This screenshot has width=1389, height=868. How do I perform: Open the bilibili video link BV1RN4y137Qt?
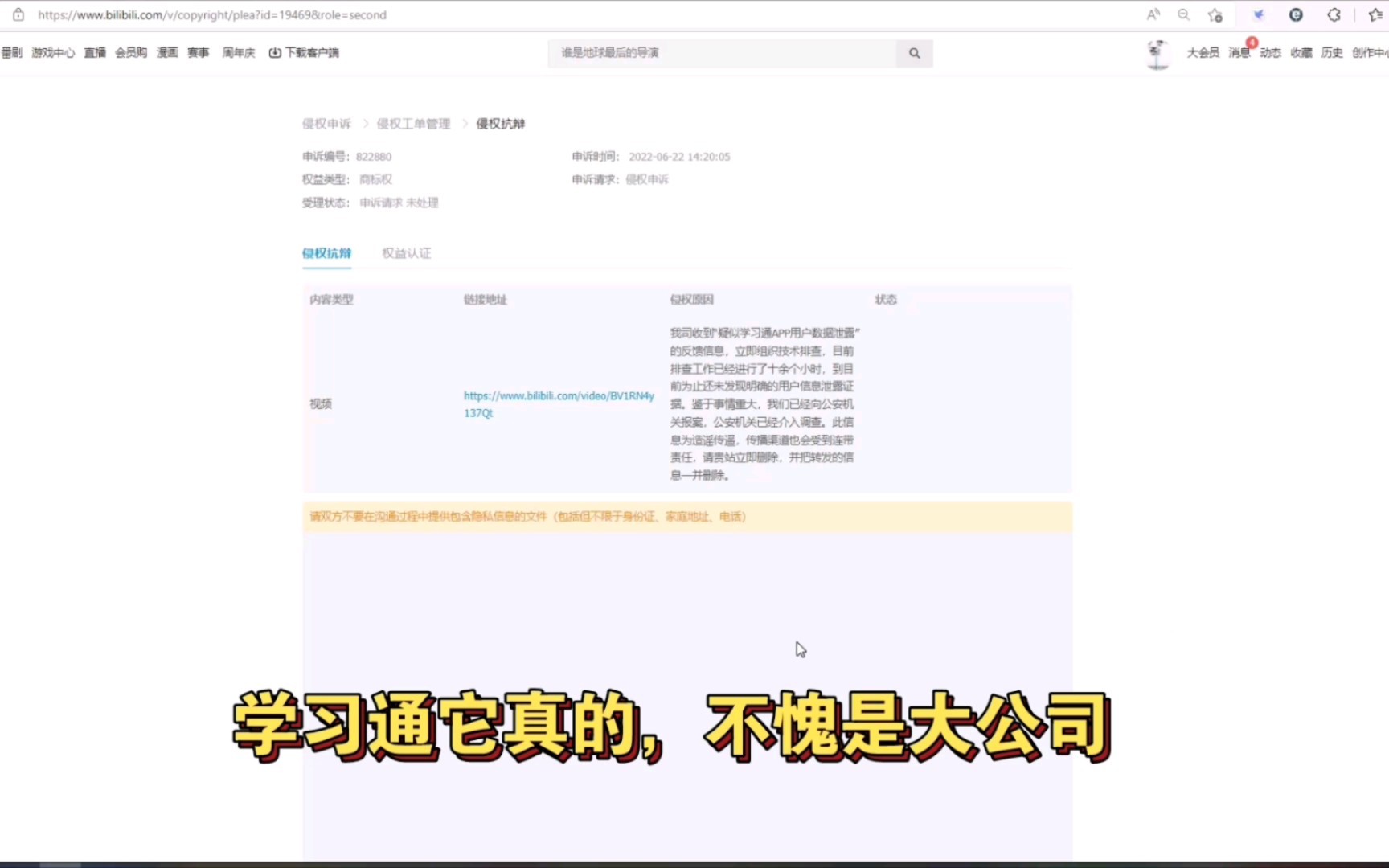point(559,404)
